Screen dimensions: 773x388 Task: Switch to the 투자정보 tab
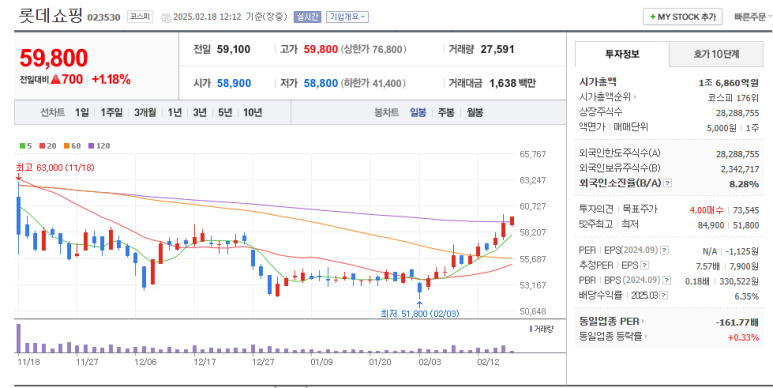[622, 54]
